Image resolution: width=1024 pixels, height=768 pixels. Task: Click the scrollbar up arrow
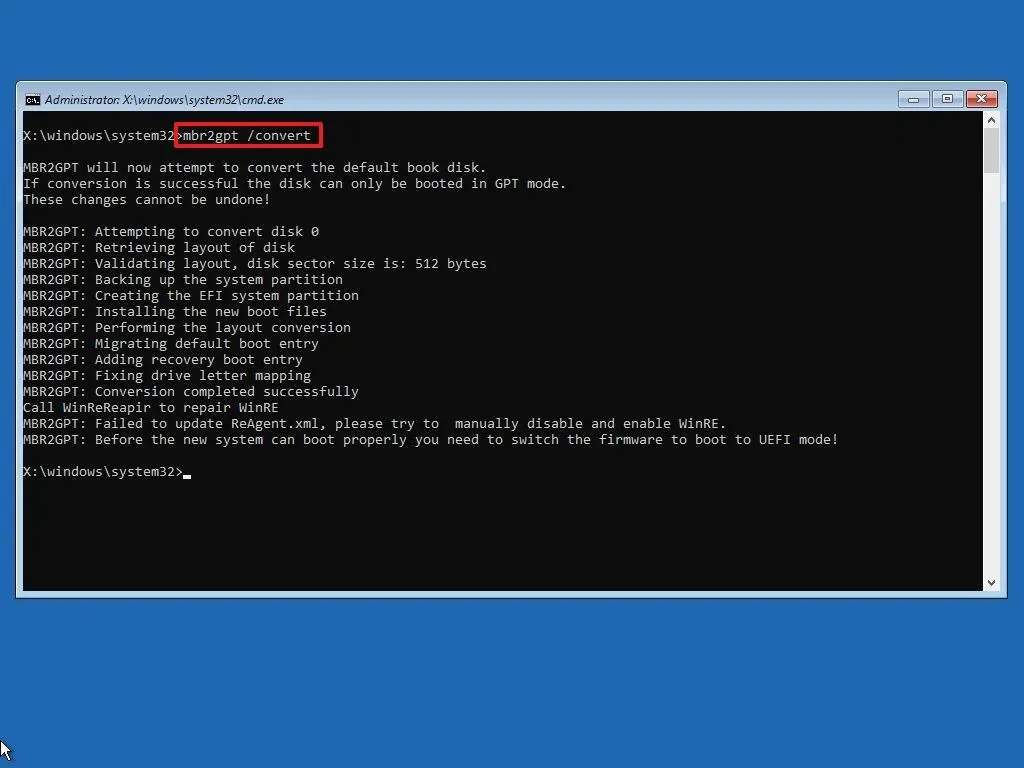tap(992, 120)
